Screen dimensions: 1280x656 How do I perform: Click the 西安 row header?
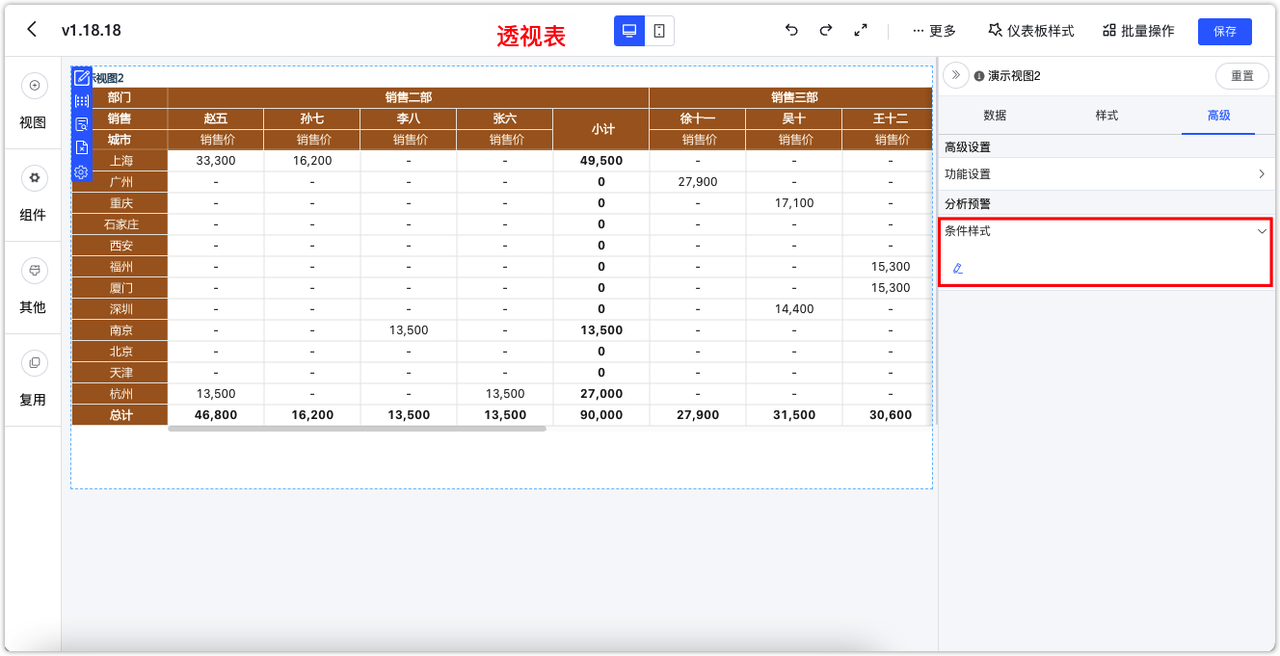(x=120, y=245)
